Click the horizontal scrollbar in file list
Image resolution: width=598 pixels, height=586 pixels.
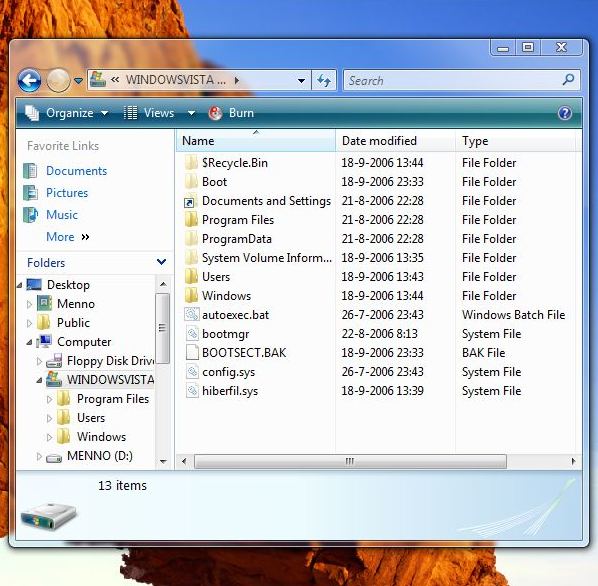[350, 461]
